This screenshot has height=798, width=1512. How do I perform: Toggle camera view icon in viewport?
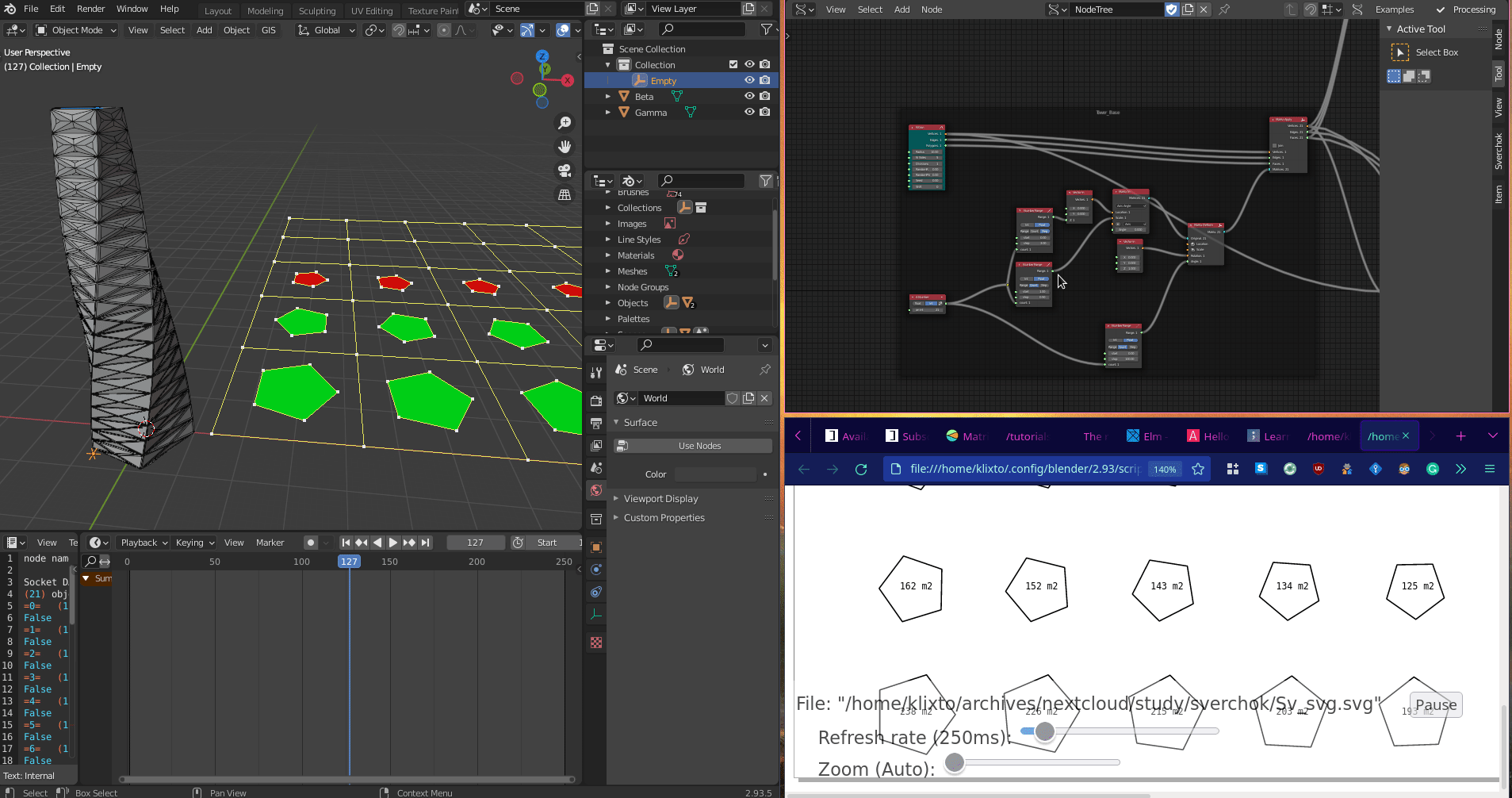pyautogui.click(x=565, y=171)
